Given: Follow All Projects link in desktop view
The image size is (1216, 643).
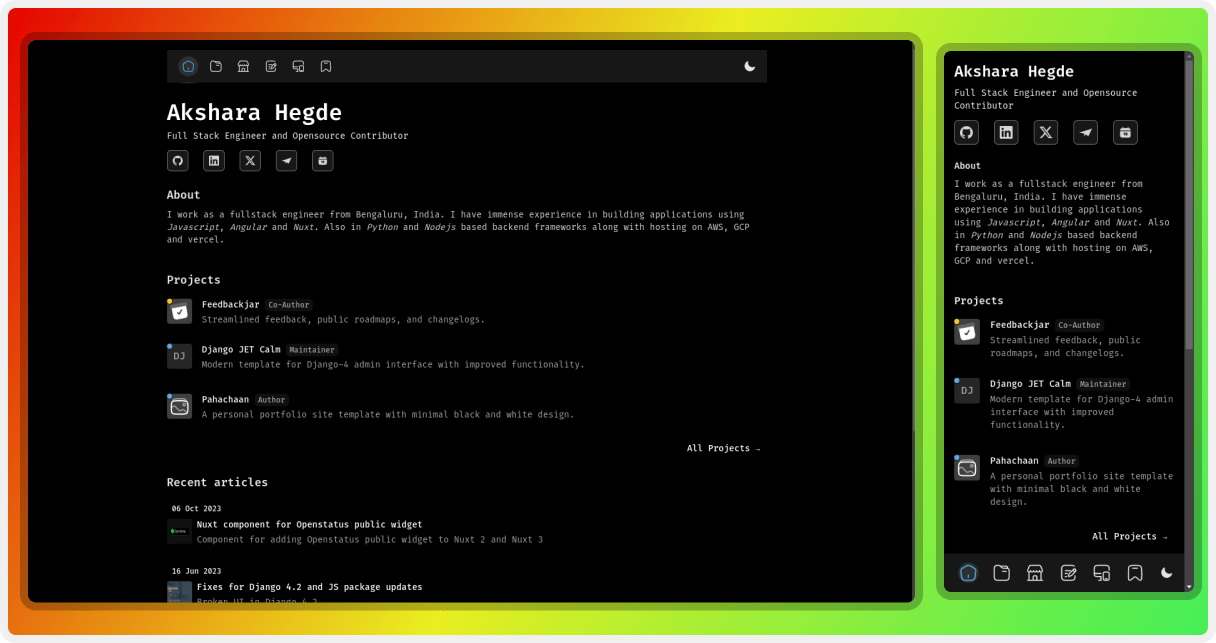Looking at the screenshot, I should [724, 448].
